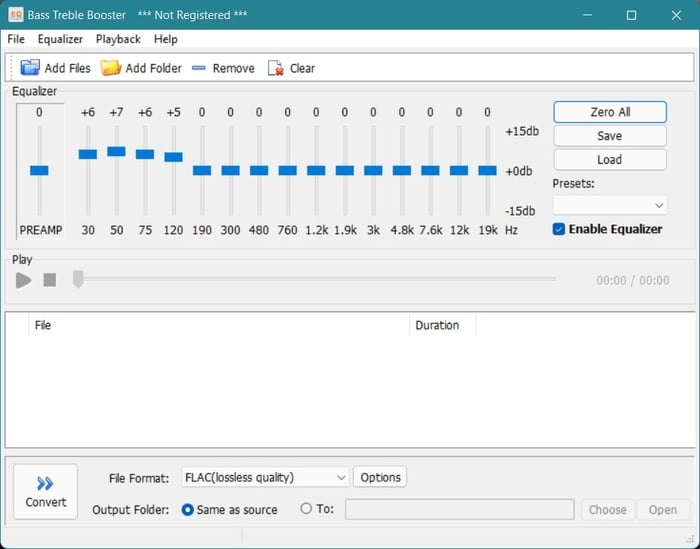Viewport: 700px width, 549px height.
Task: Click the +7 gain value label
Action: pyautogui.click(x=117, y=112)
